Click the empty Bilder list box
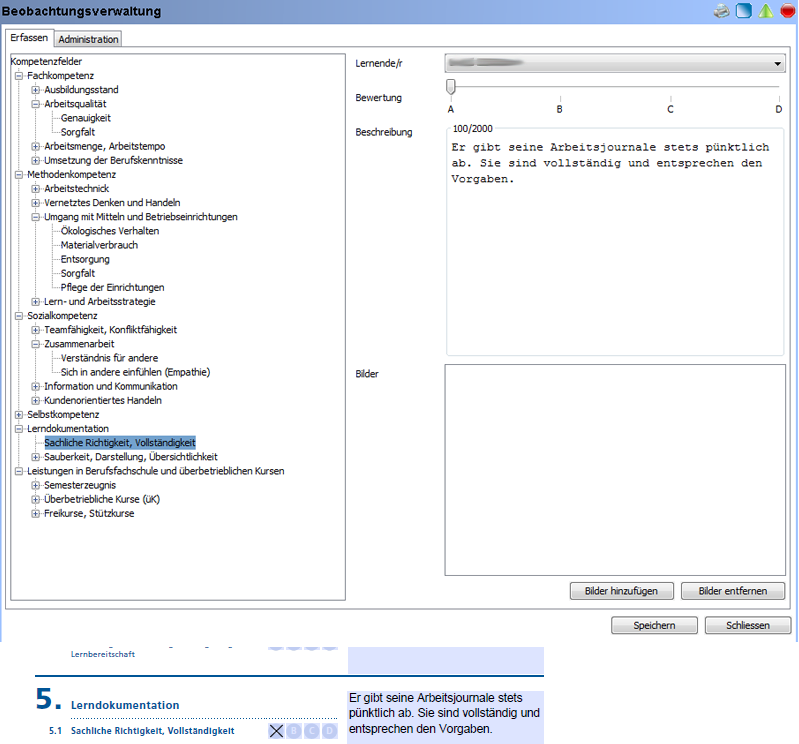The image size is (799, 744). coord(615,470)
